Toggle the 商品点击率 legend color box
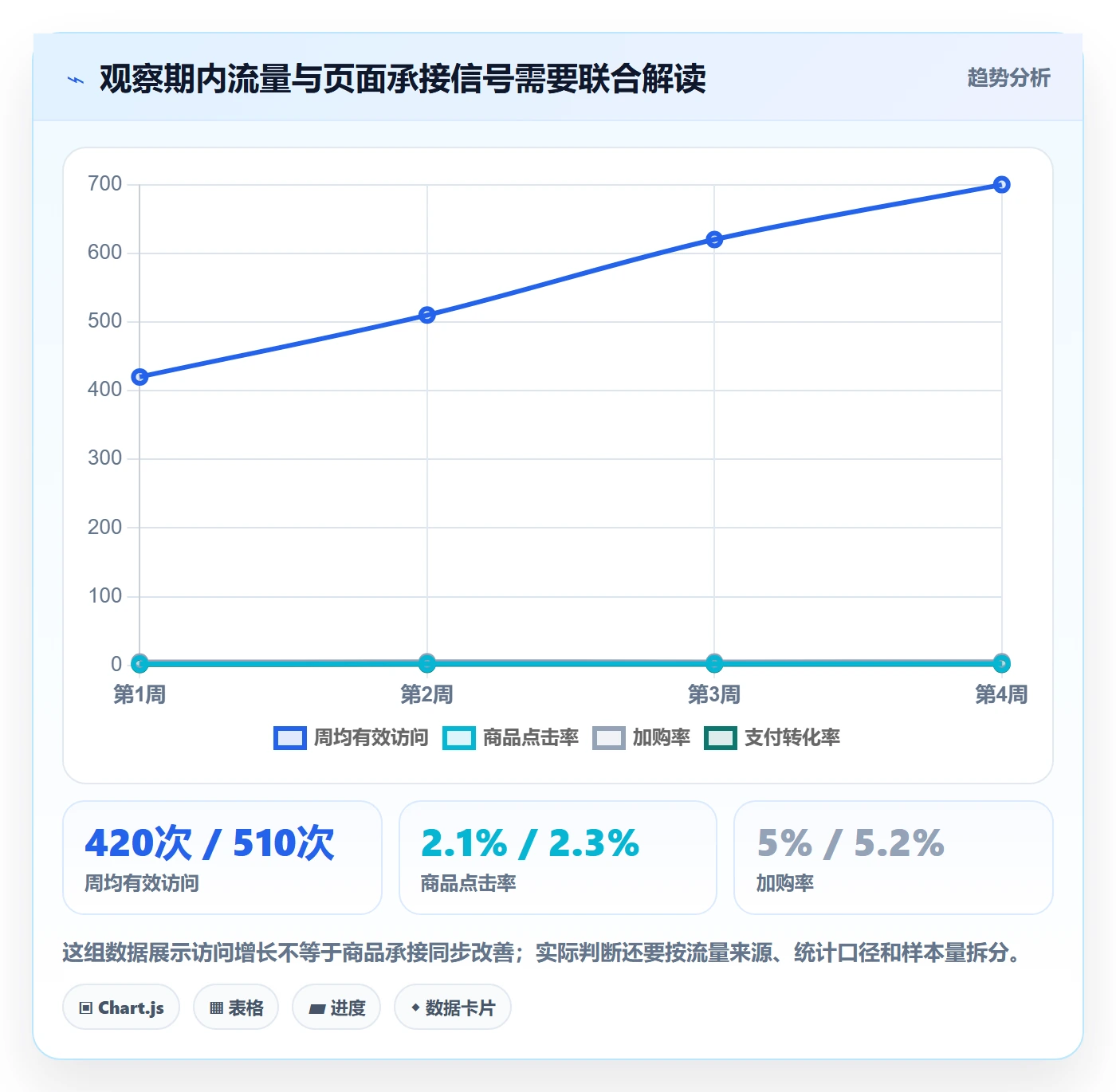This screenshot has width=1116, height=1092. point(459,738)
